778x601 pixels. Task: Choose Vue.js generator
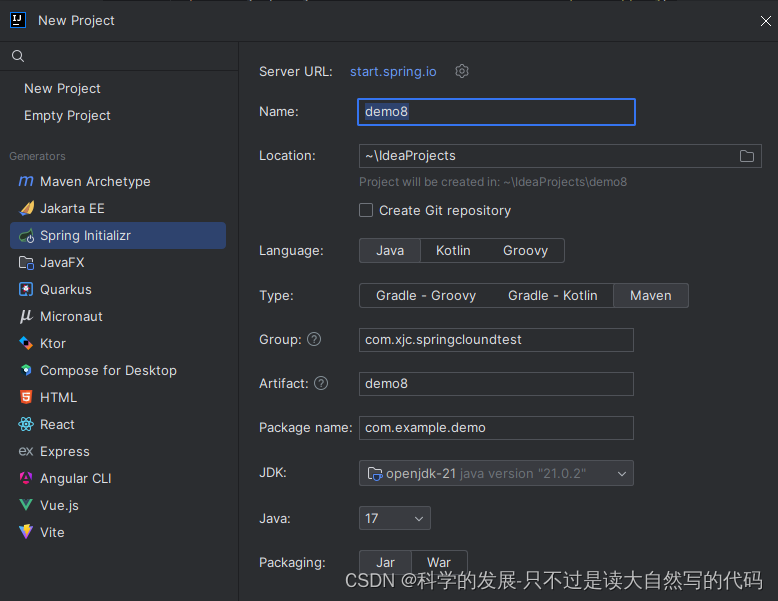(x=118, y=505)
